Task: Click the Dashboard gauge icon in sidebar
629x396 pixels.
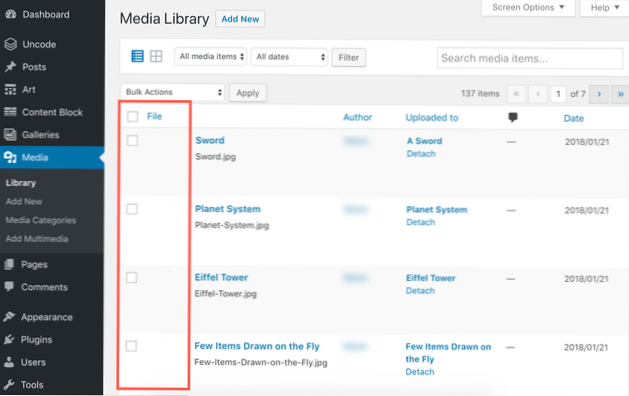Action: tap(11, 14)
